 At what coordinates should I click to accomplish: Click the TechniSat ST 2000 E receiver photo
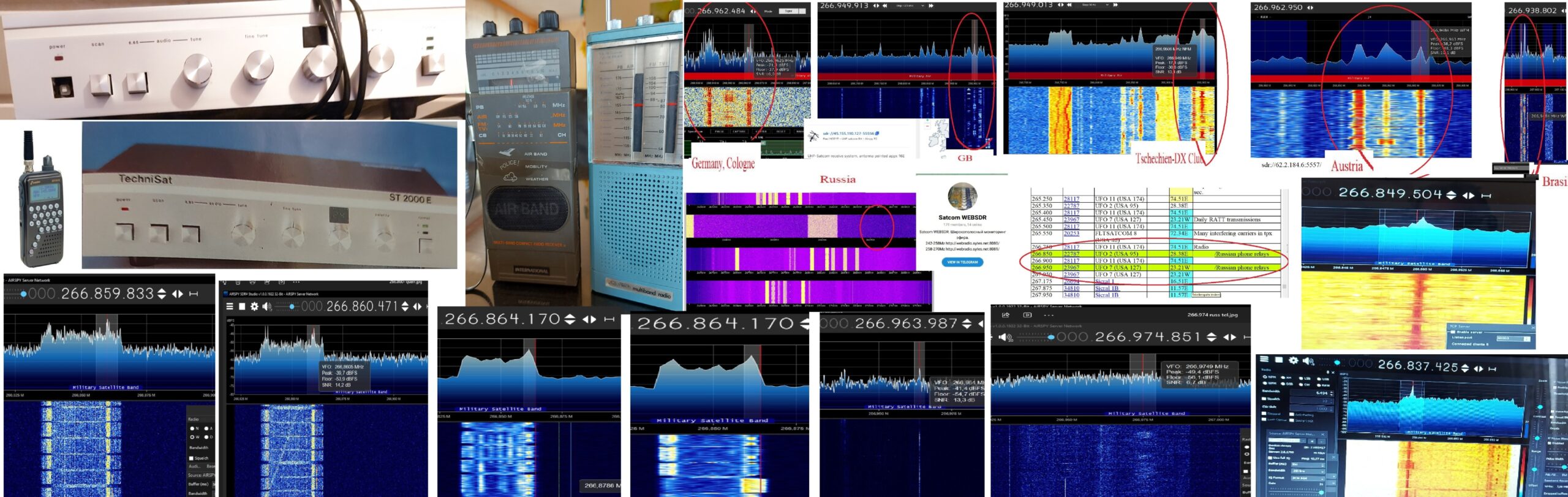point(269,196)
